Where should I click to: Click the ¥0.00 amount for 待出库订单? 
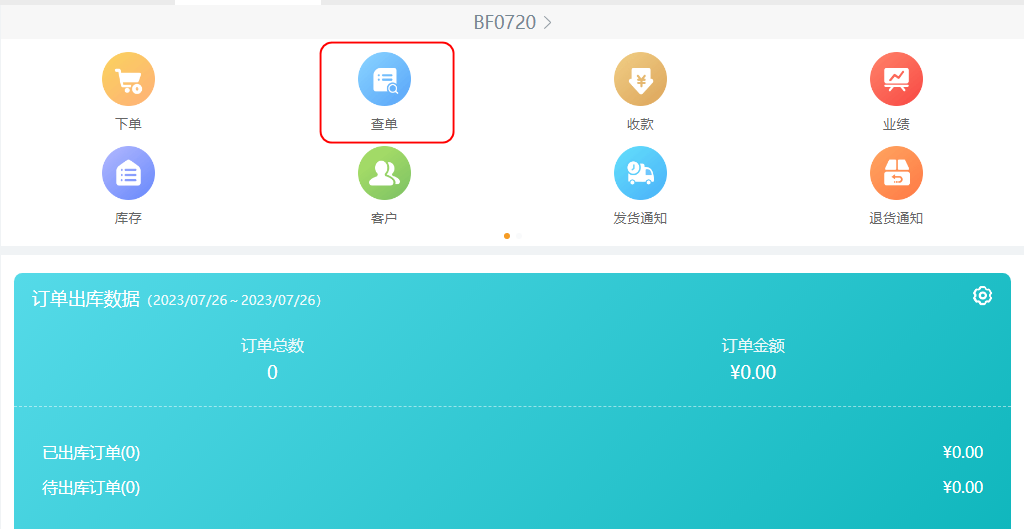point(962,488)
